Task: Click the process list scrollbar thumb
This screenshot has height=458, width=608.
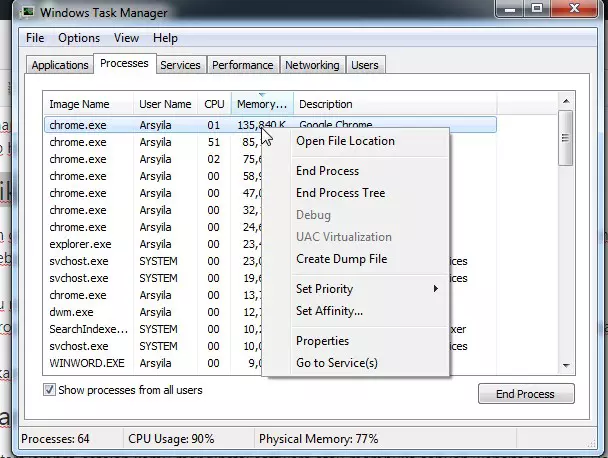Action: point(566,138)
